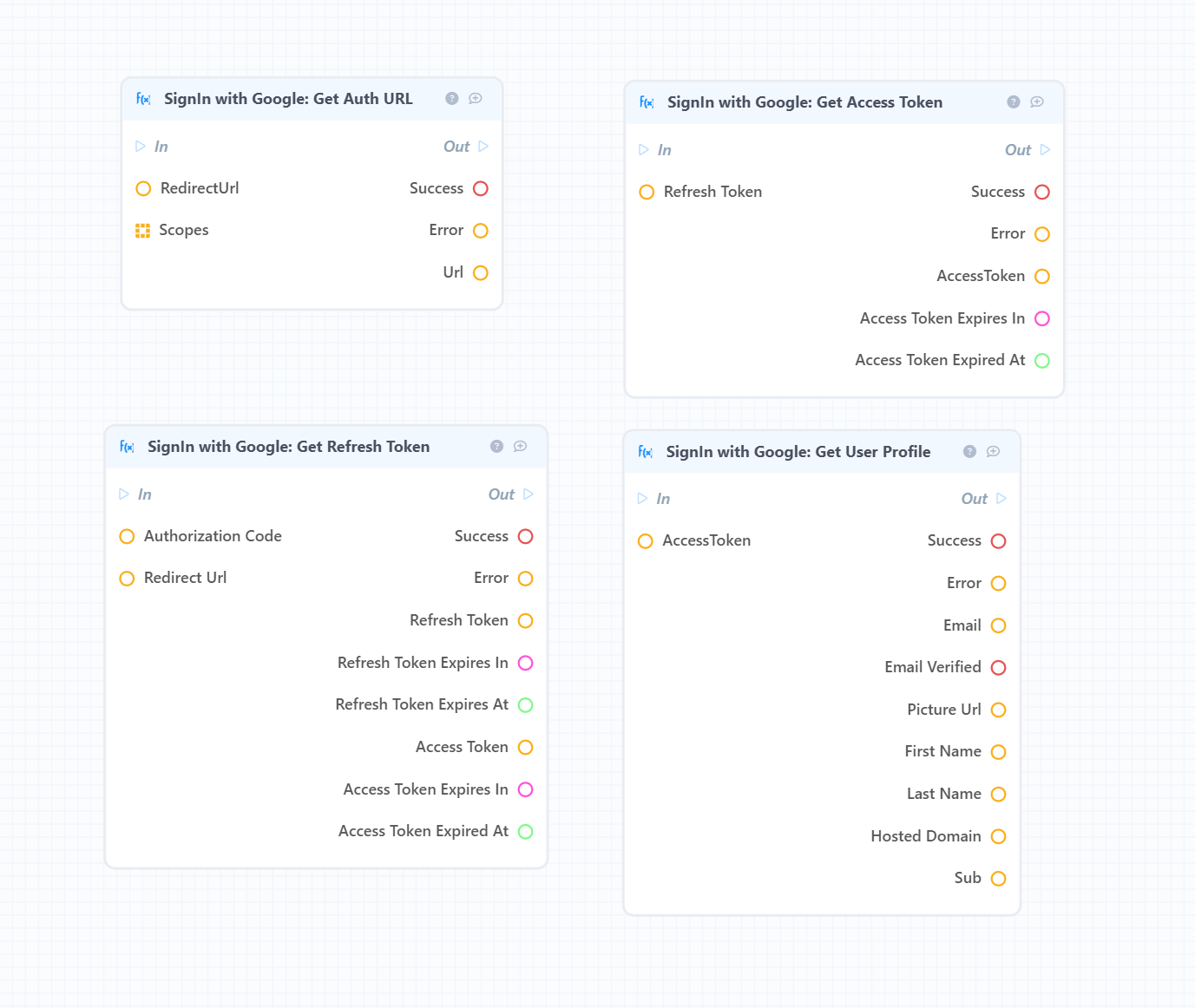Image resolution: width=1195 pixels, height=1008 pixels.
Task: Select Error output port in Get Refresh Token
Action: point(525,579)
